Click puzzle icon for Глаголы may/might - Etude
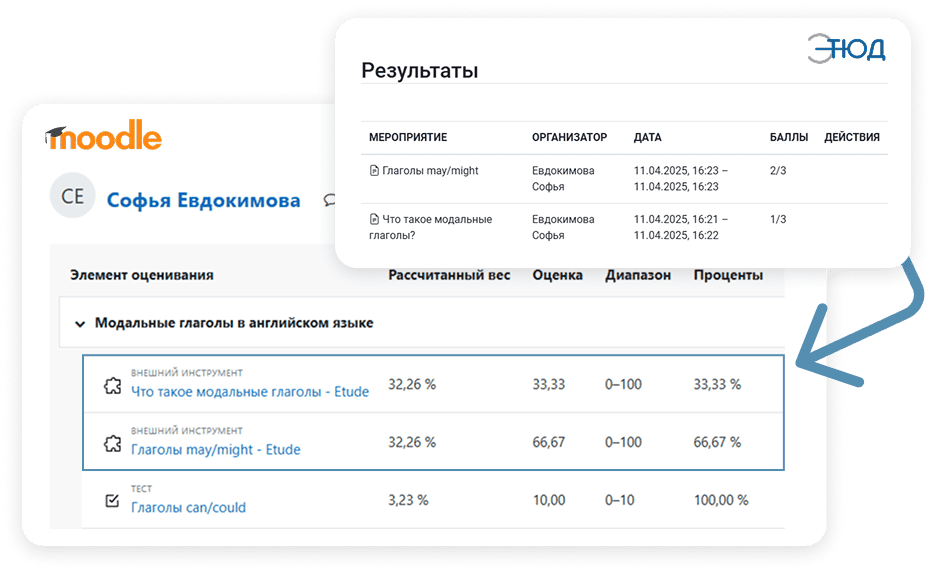This screenshot has height=572, width=951. coord(113,442)
